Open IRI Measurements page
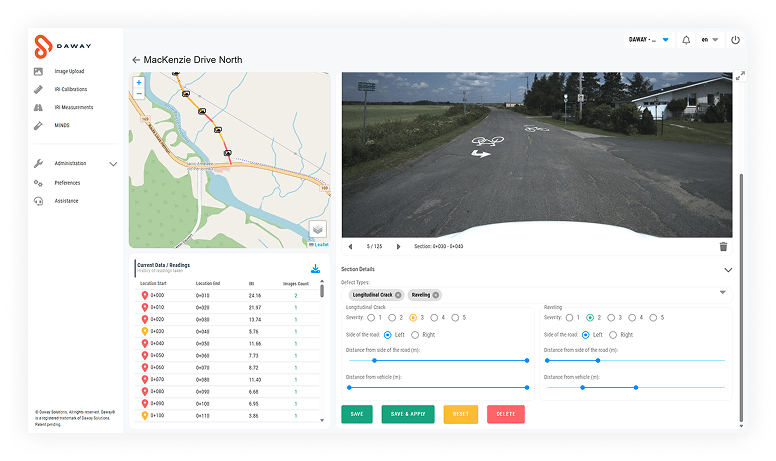This screenshot has width=776, height=461. [72, 107]
